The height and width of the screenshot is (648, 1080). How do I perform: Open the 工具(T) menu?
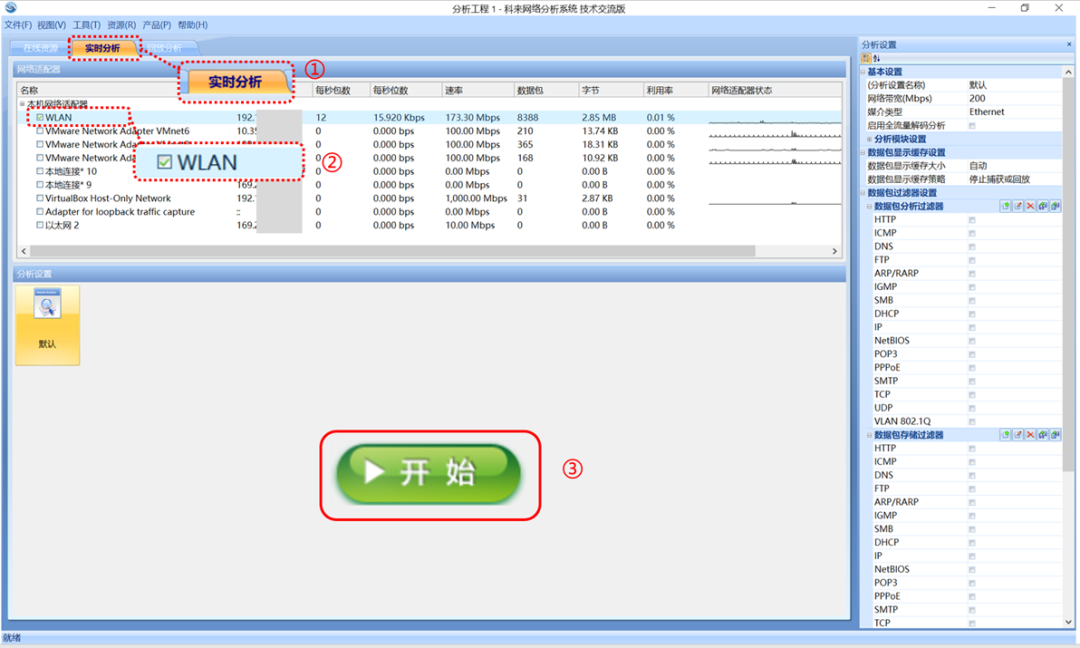(x=87, y=25)
